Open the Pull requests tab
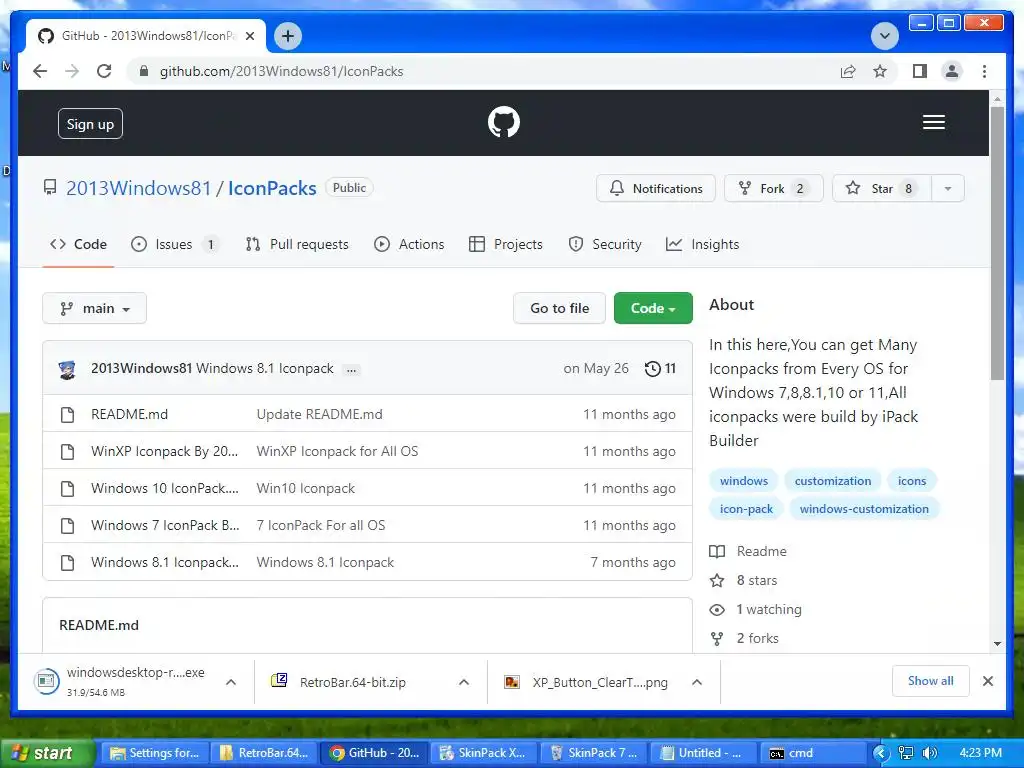 tap(297, 244)
